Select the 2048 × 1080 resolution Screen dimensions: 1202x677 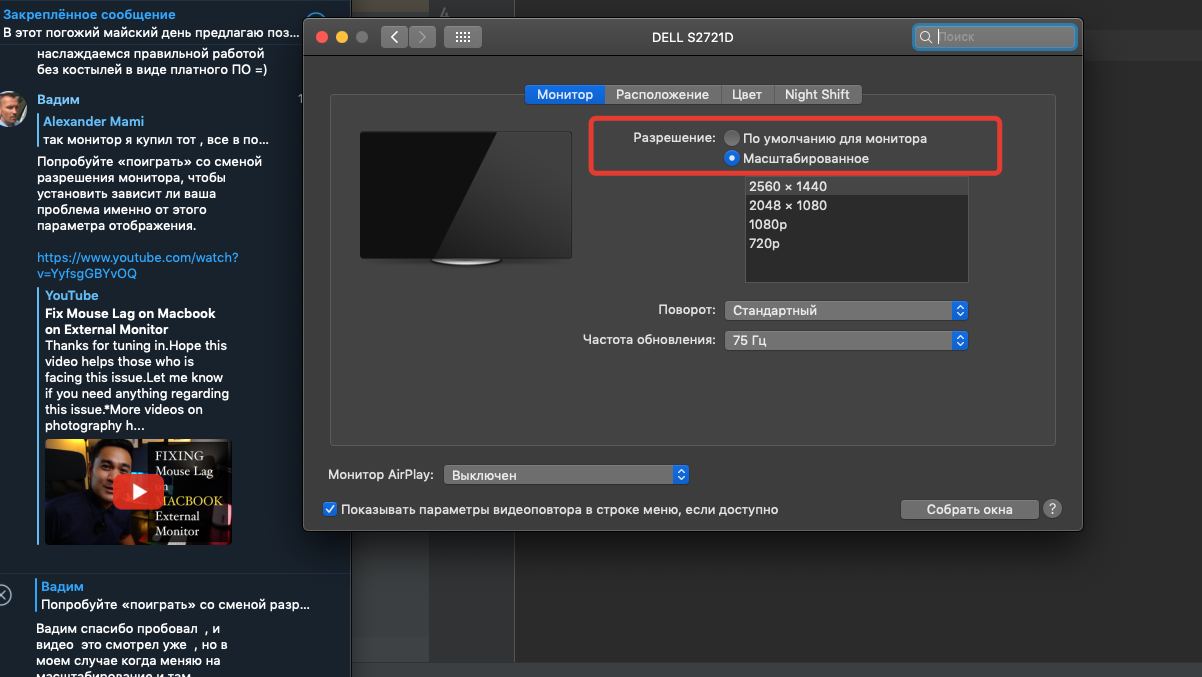point(857,205)
